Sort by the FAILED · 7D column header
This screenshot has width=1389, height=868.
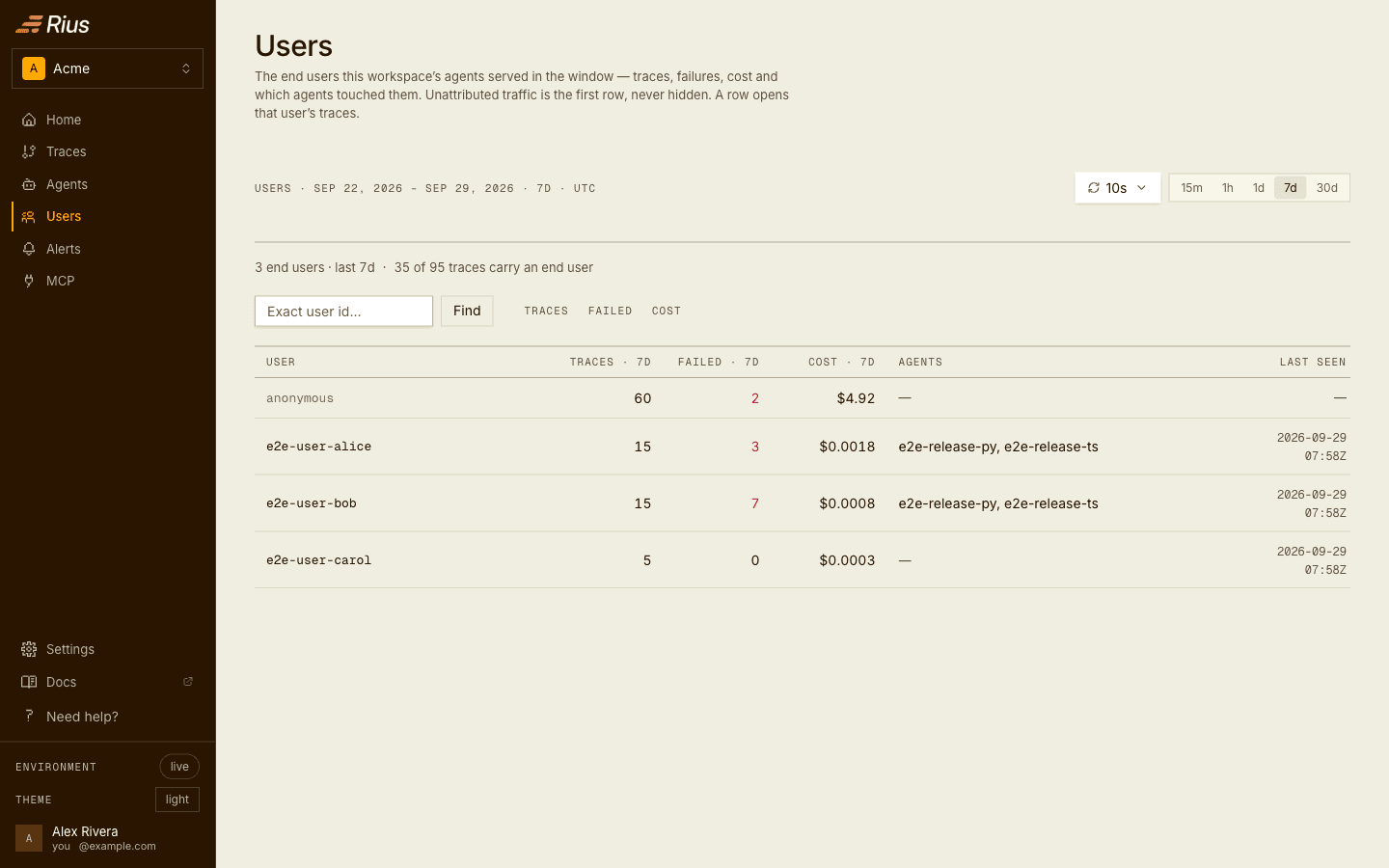pos(719,363)
